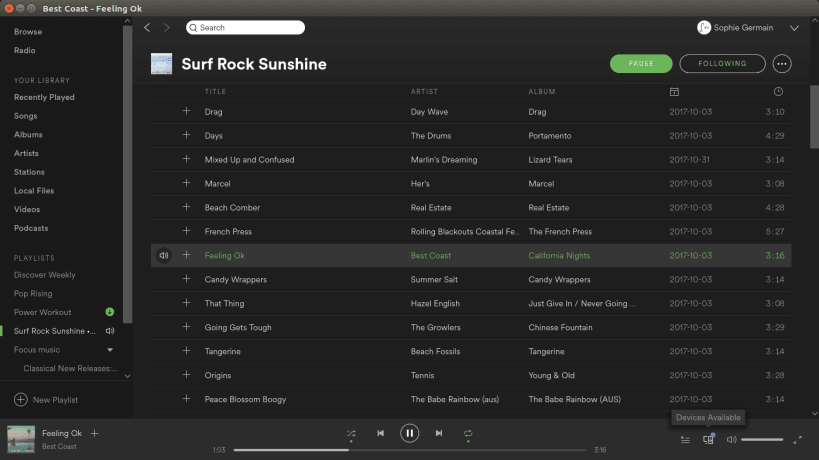The height and width of the screenshot is (460, 819).
Task: Click sidebar scroll-down arrow
Action: point(127,376)
